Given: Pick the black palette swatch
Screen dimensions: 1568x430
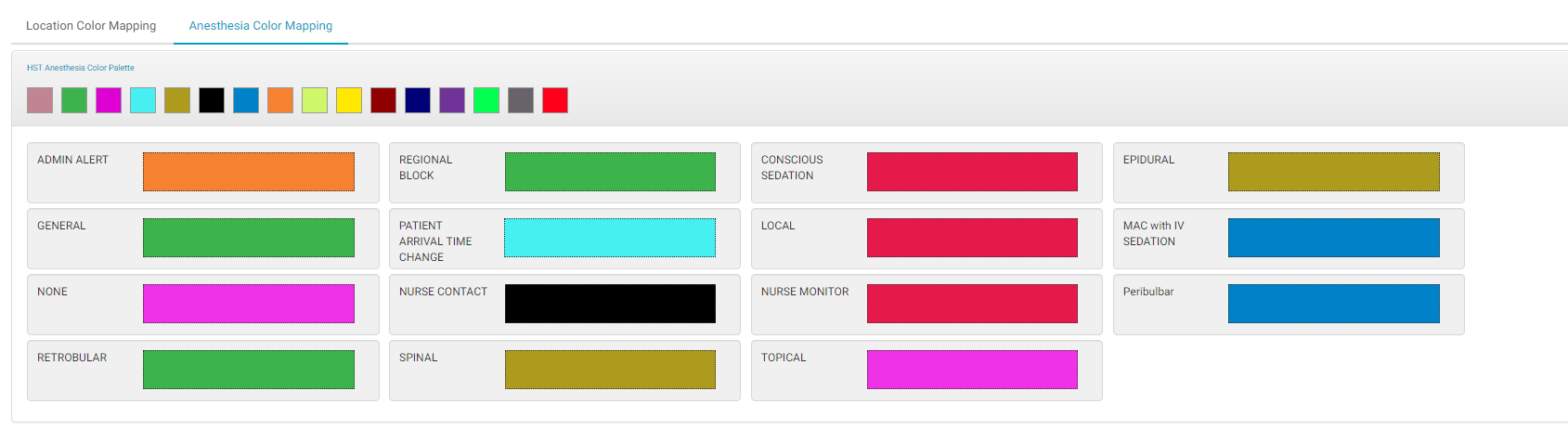Looking at the screenshot, I should coord(212,100).
